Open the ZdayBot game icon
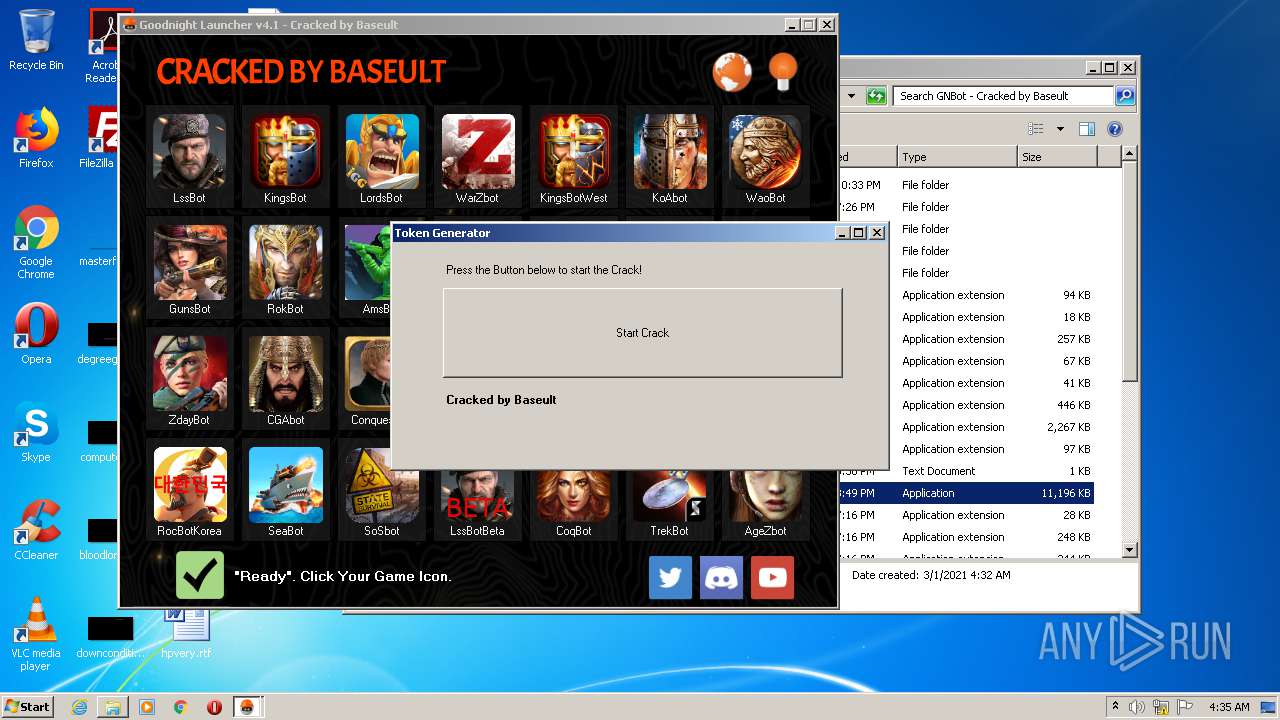The height and width of the screenshot is (720, 1280). click(x=189, y=374)
